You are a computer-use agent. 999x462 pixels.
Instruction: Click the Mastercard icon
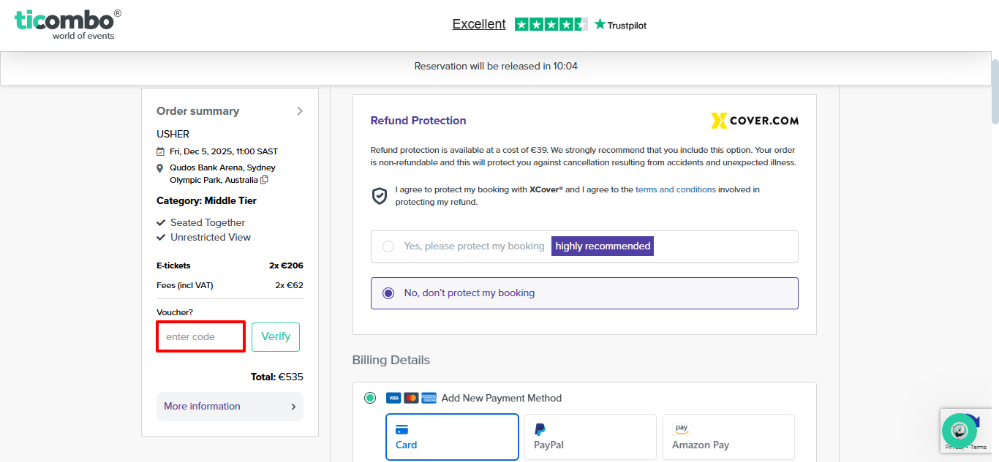tap(411, 398)
